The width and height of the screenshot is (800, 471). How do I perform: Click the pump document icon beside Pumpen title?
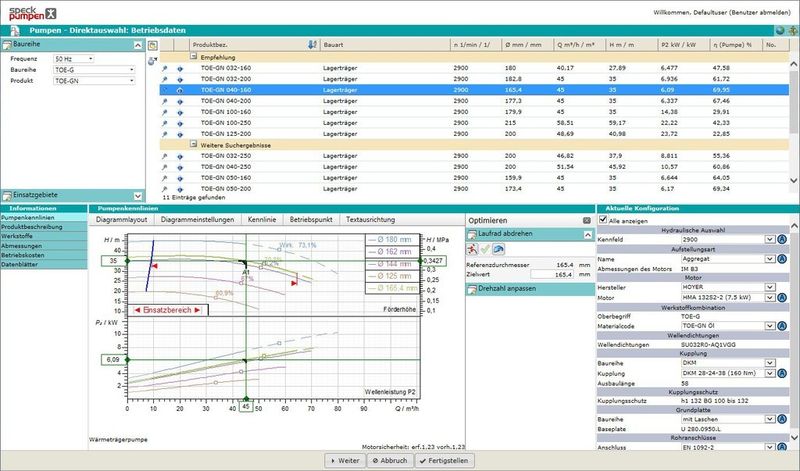[15, 31]
